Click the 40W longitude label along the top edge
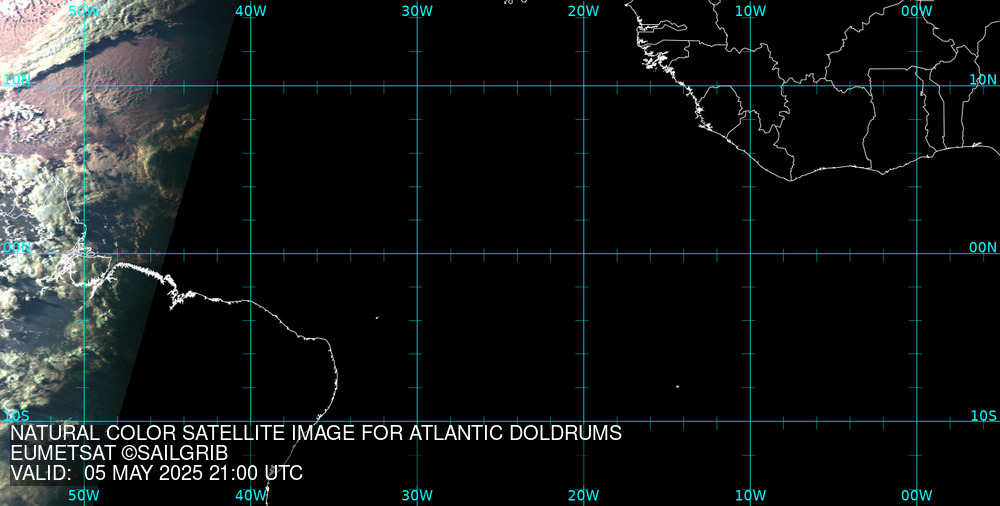1000x506 pixels. pyautogui.click(x=251, y=11)
